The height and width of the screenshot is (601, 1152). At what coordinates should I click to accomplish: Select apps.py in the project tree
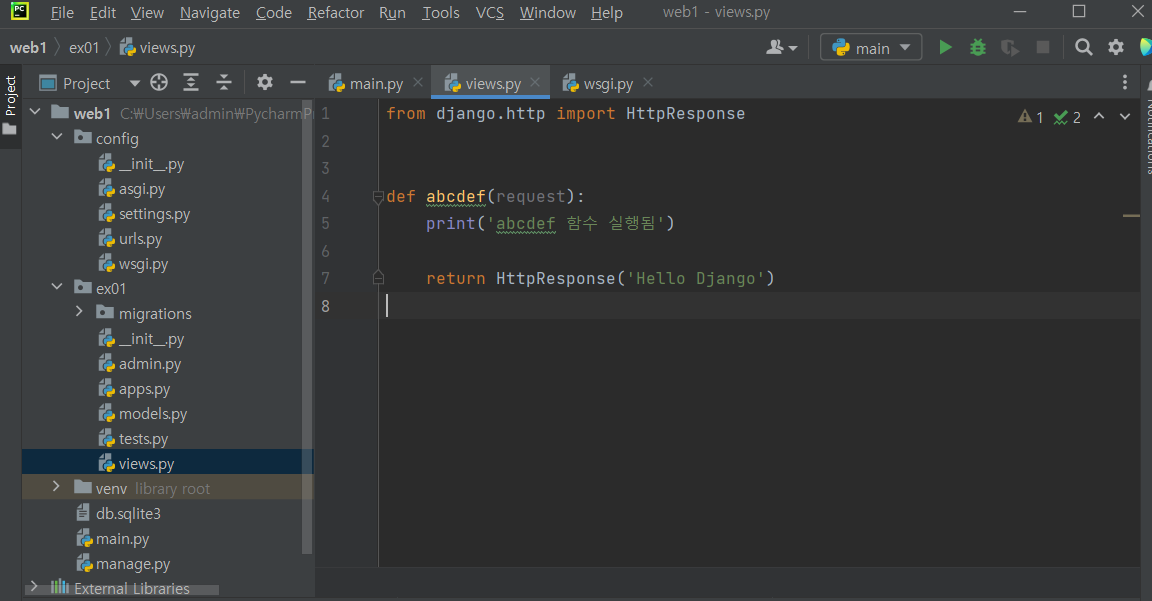(134, 389)
